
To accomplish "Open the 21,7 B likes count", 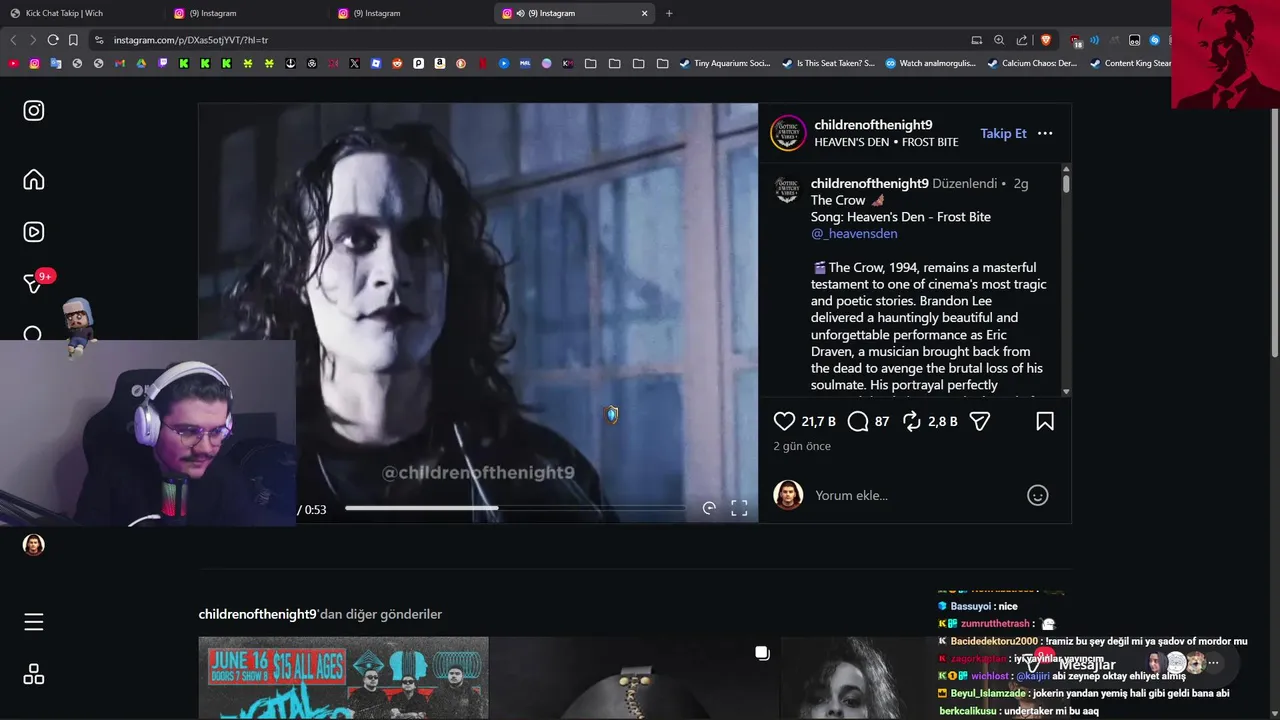I will [x=818, y=422].
